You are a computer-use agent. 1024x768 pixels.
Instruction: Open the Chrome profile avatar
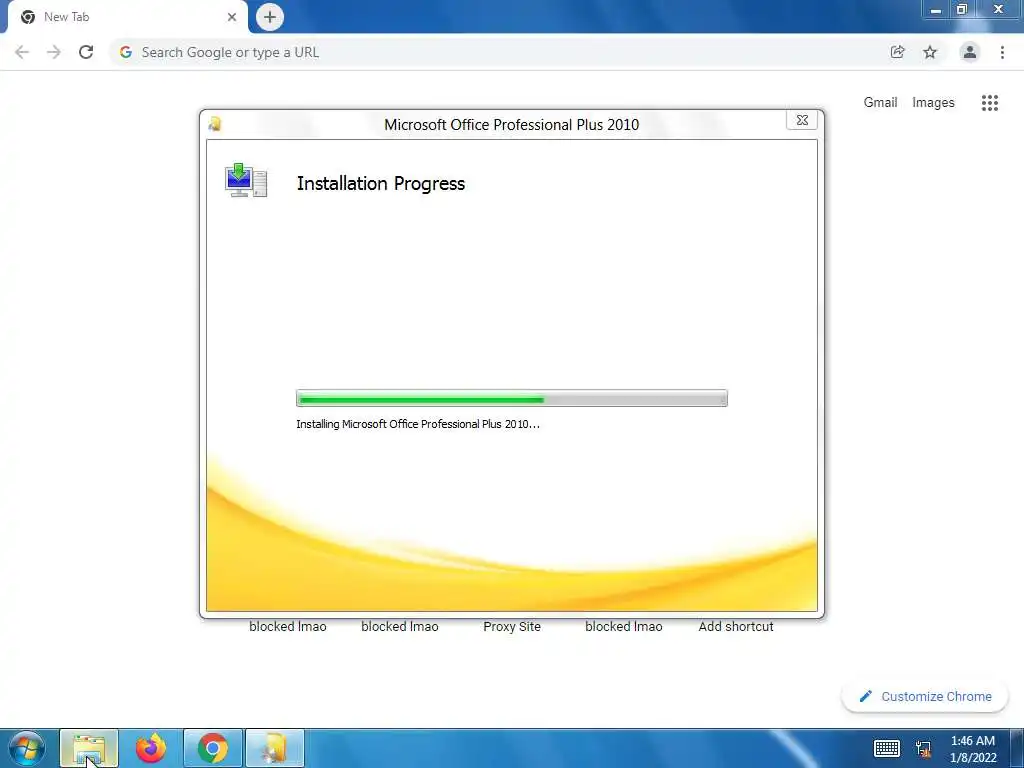[970, 52]
